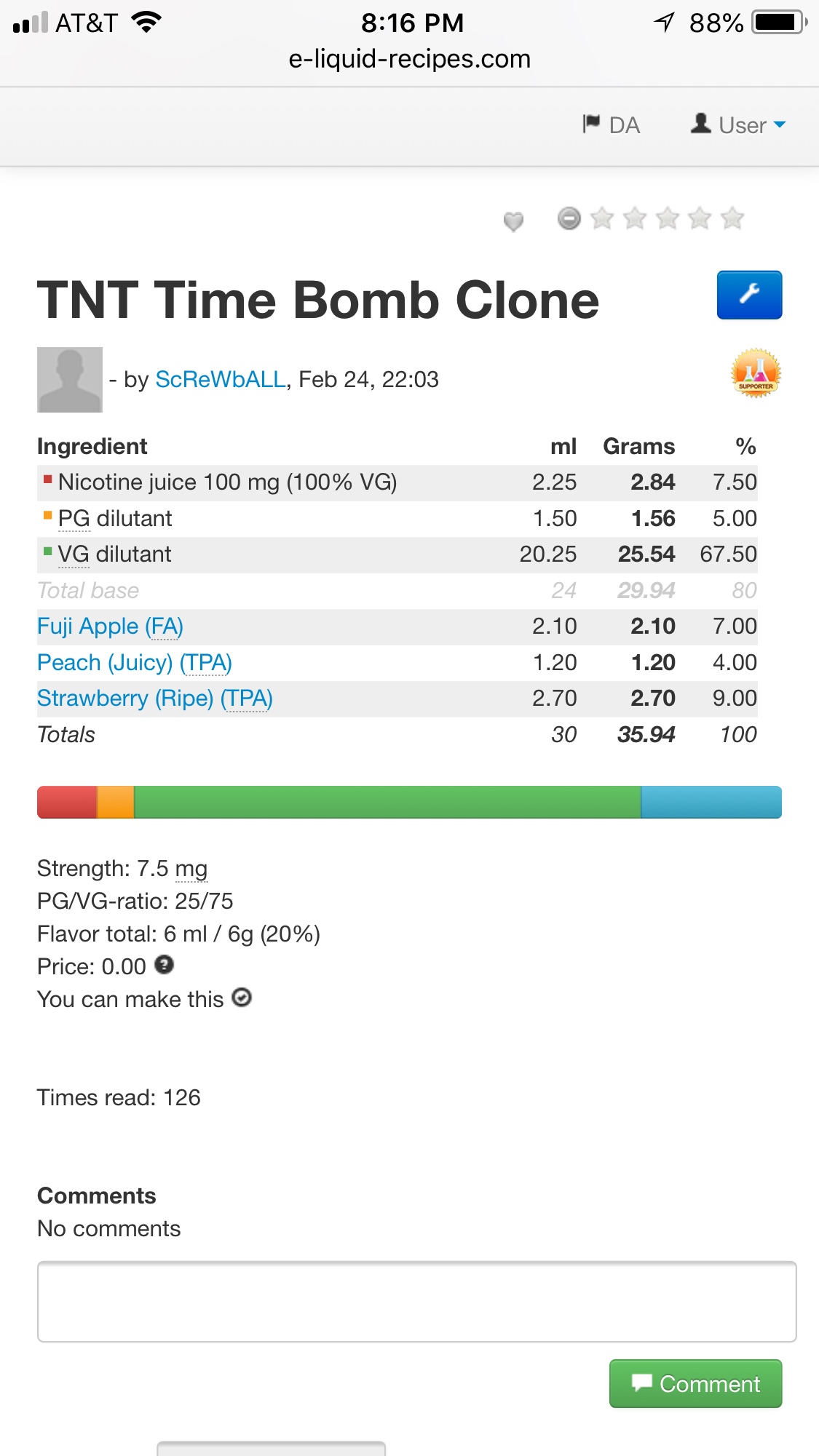Click the green VG segment of ratio bar

387,802
